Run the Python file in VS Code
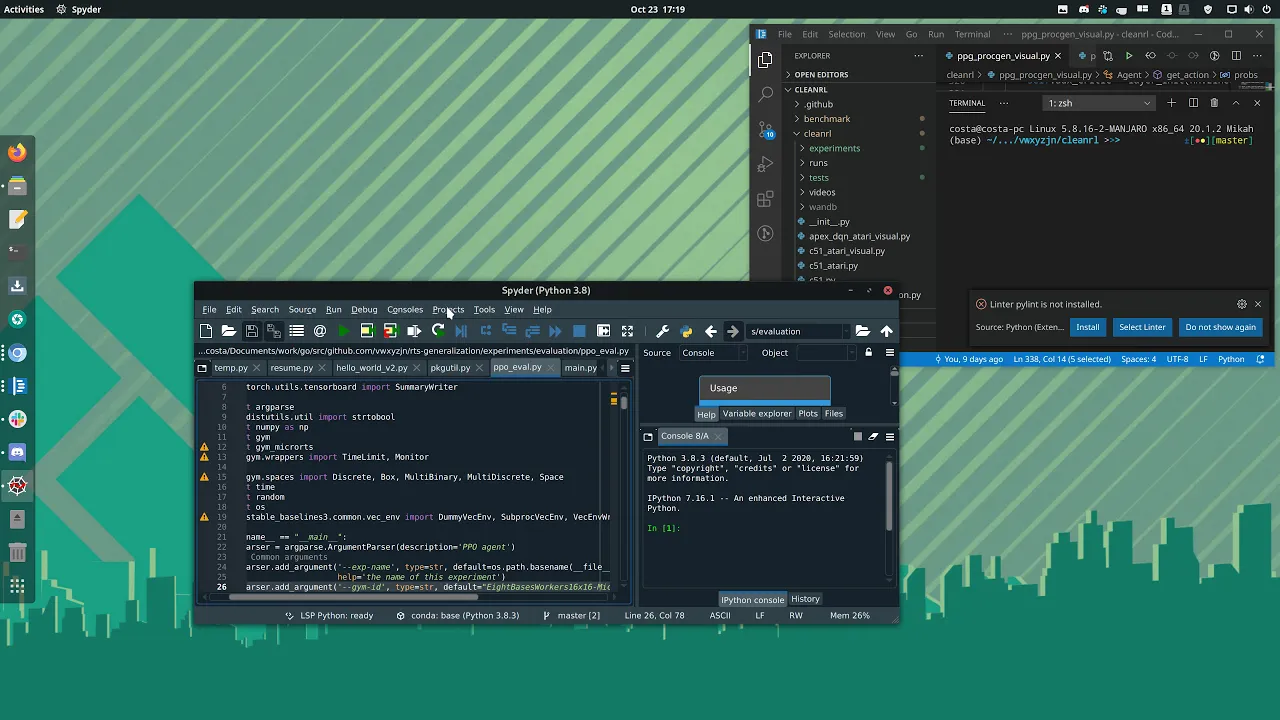Screen dimensions: 1280x720 [x=1129, y=56]
